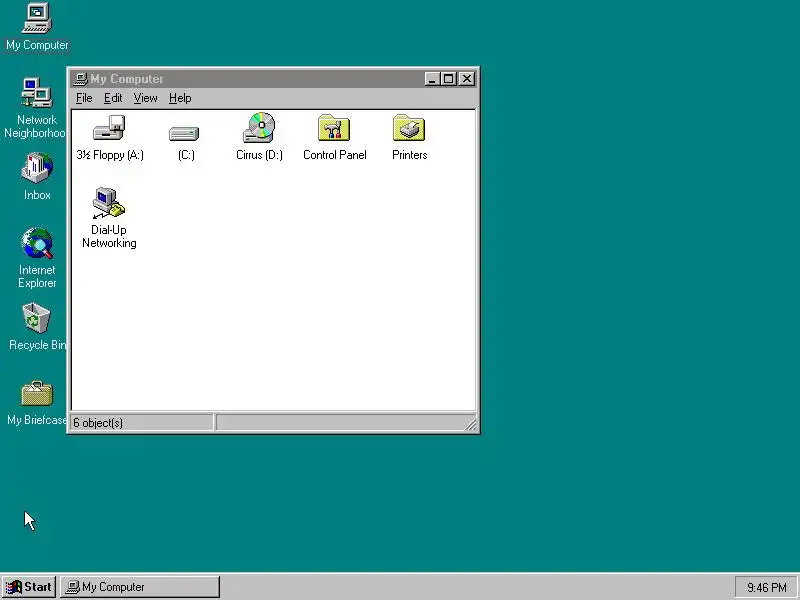Click the '6 object(s)' status bar text
This screenshot has width=800, height=600.
tap(98, 423)
